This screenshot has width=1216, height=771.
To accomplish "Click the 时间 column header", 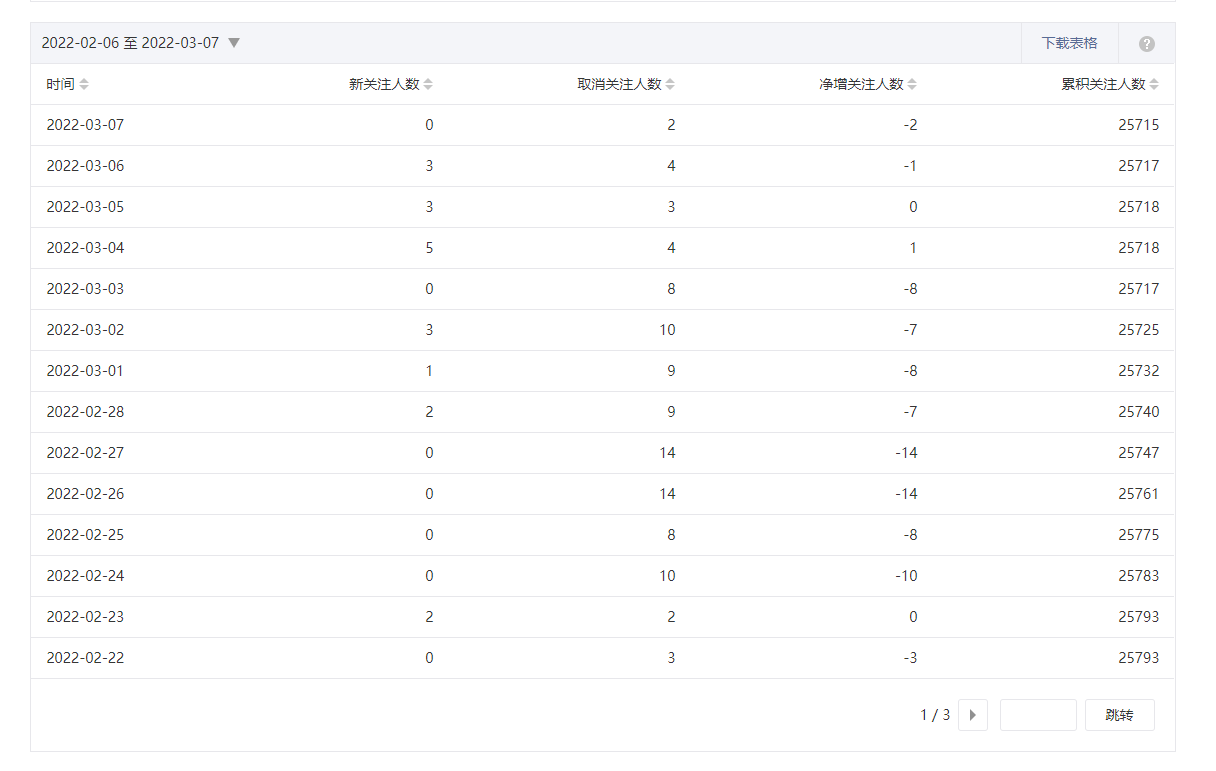I will point(60,85).
